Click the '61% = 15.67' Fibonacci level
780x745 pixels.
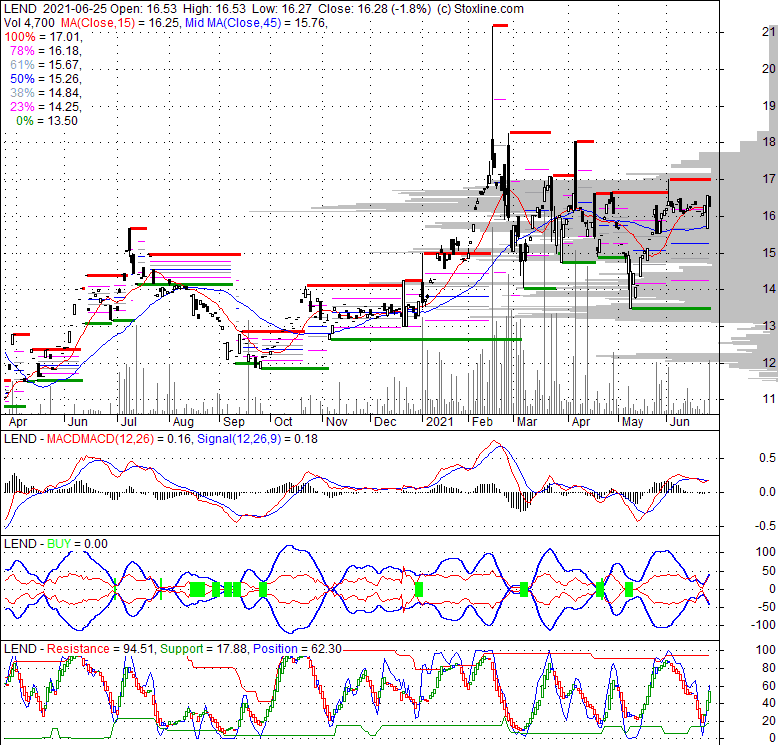(45, 65)
